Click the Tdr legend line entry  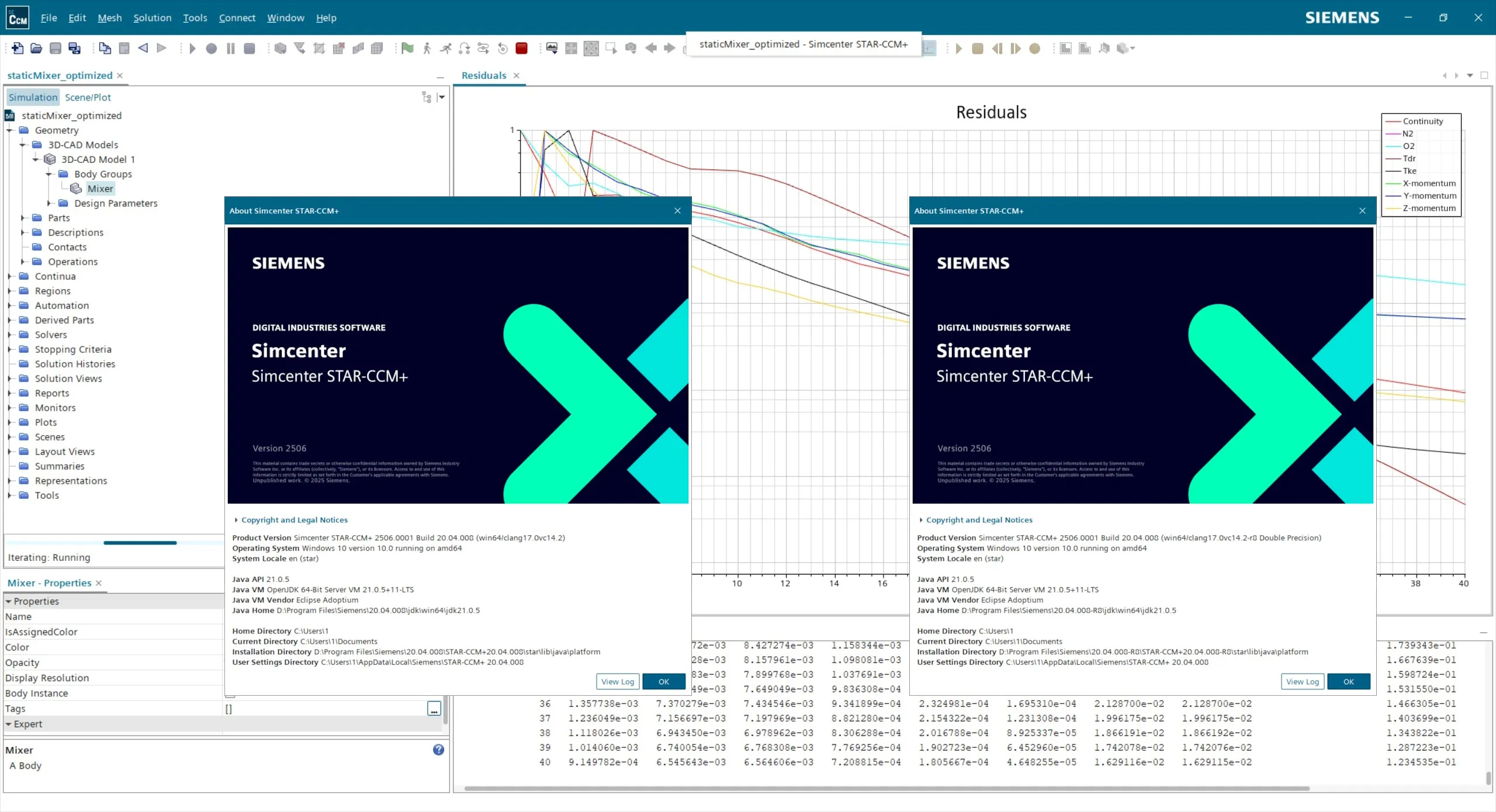click(1401, 158)
